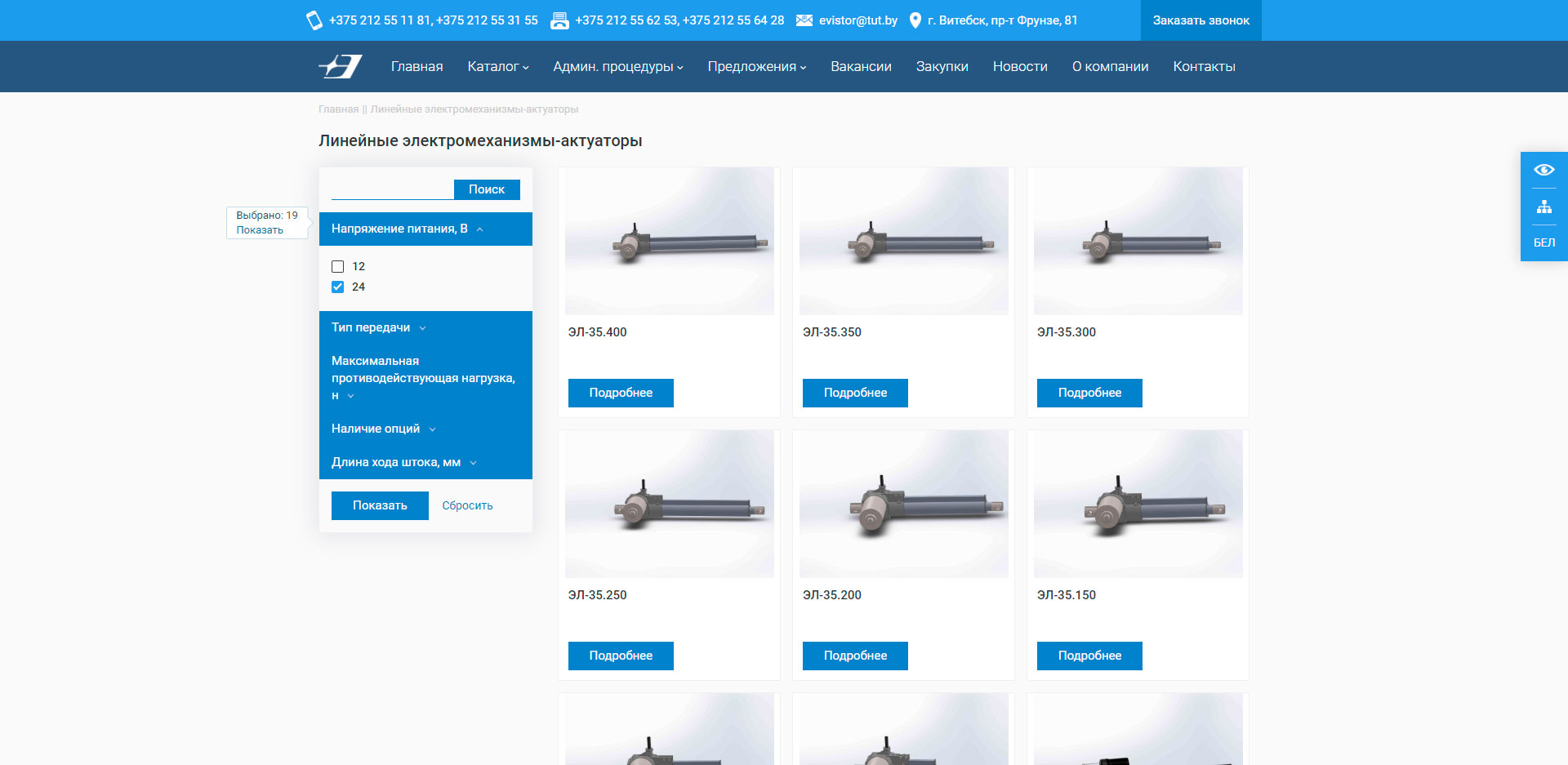Click the fax printer icon
The image size is (1568, 765).
point(559,20)
